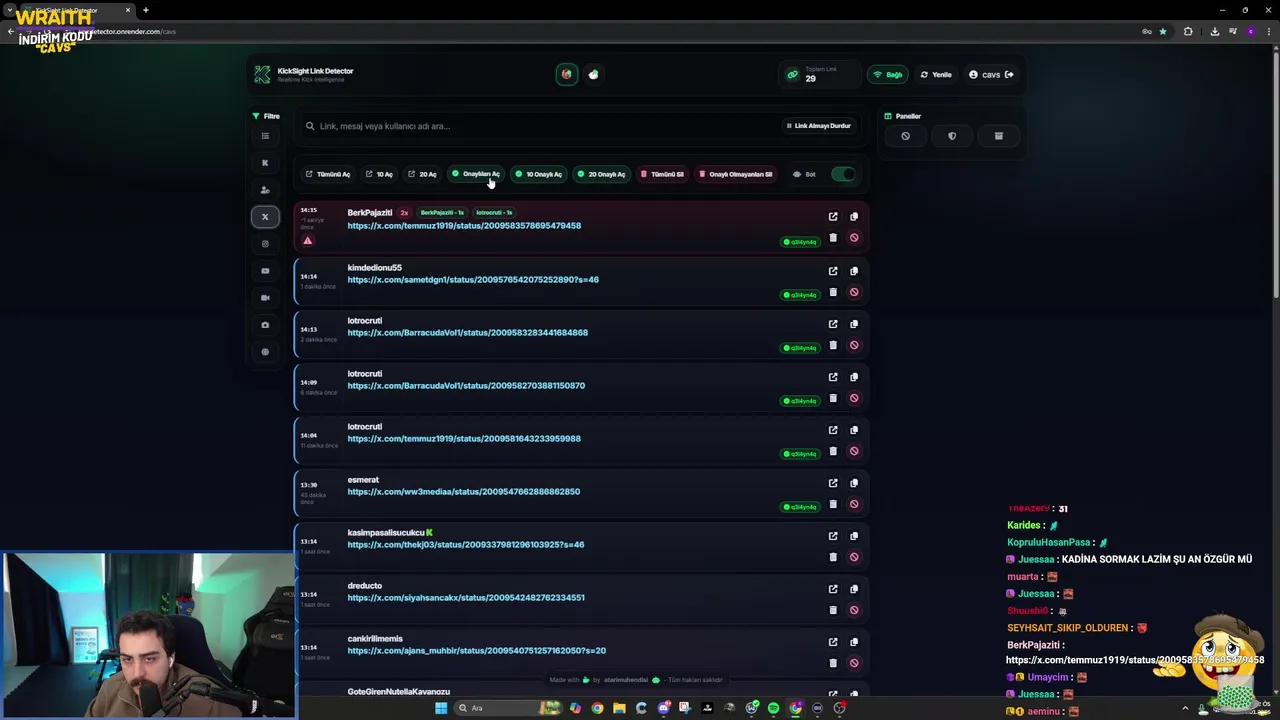The height and width of the screenshot is (720, 1280).
Task: Open kimdedionu55 link externally
Action: tap(833, 271)
